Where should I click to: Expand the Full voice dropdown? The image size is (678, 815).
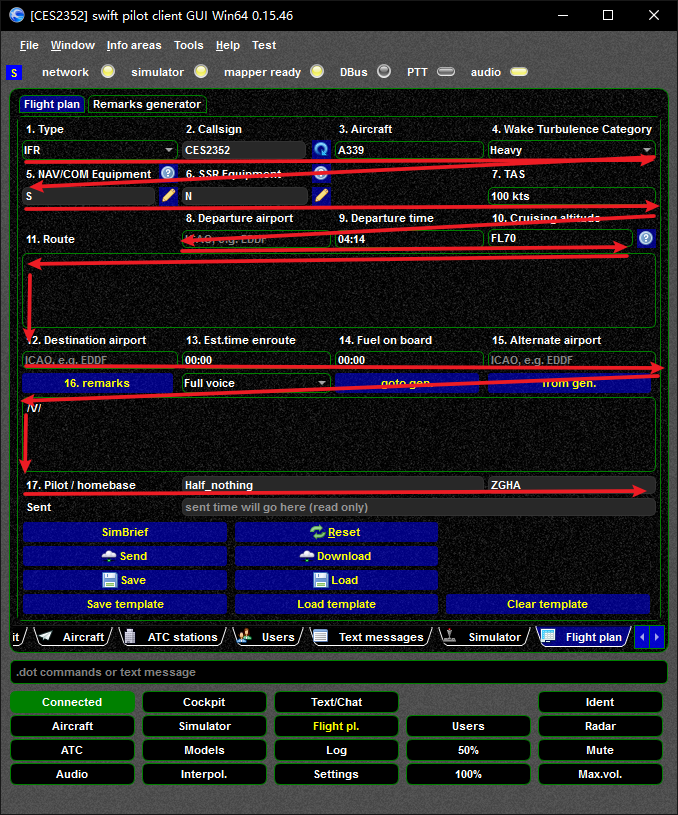321,382
